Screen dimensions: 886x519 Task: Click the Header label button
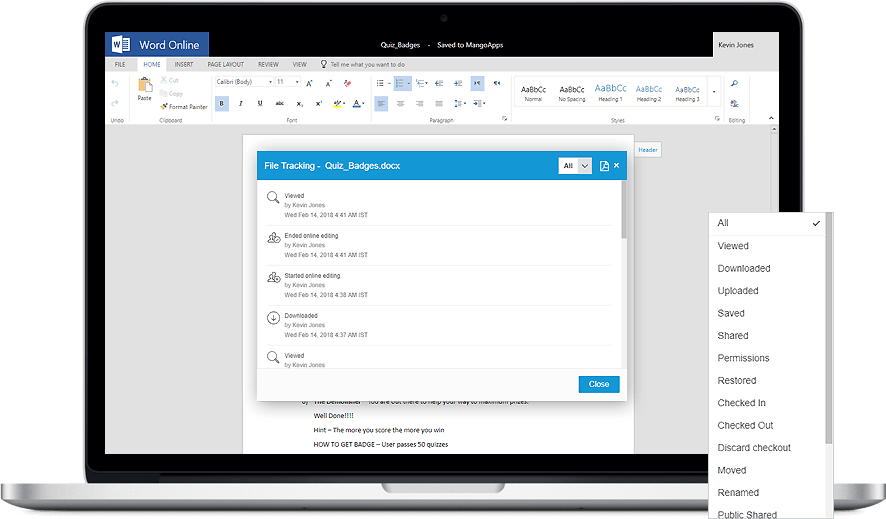point(648,150)
